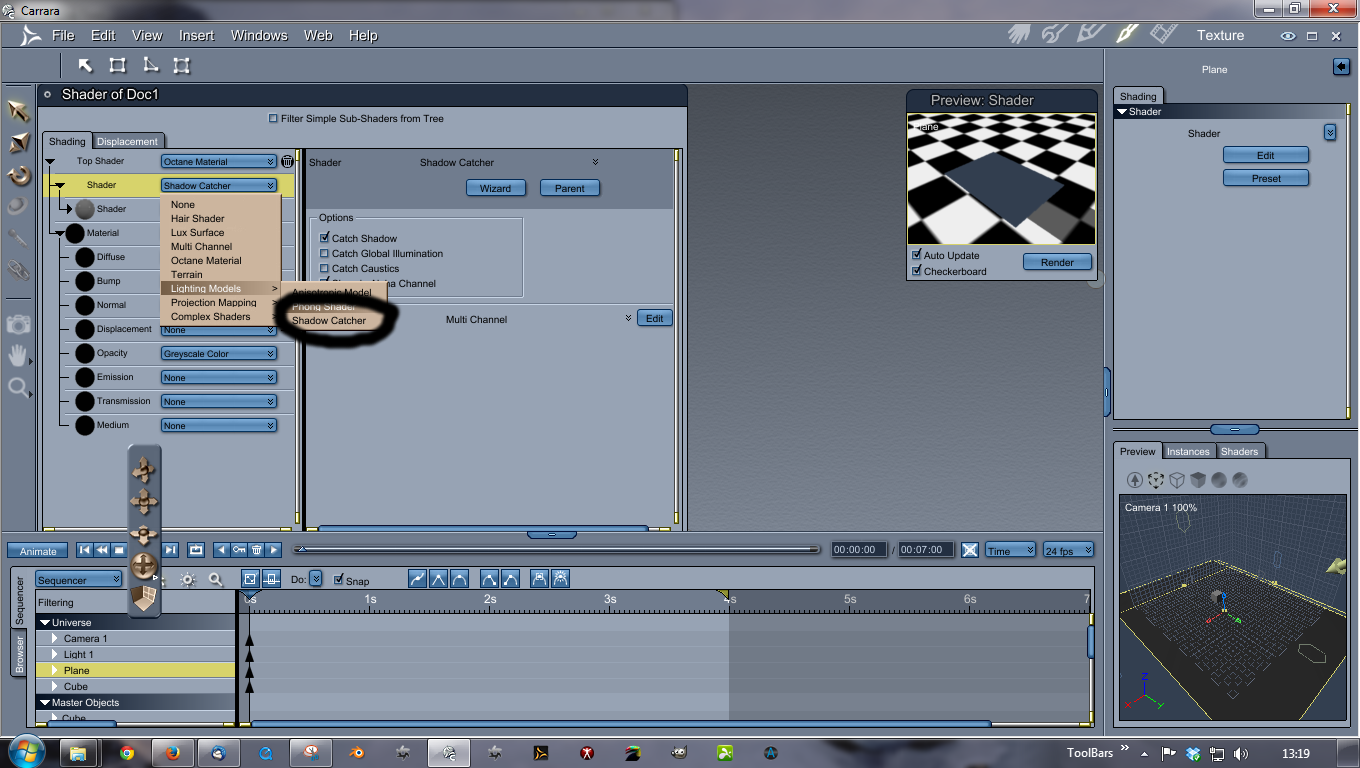Open the Insert menu
The width and height of the screenshot is (1360, 768).
(x=196, y=35)
